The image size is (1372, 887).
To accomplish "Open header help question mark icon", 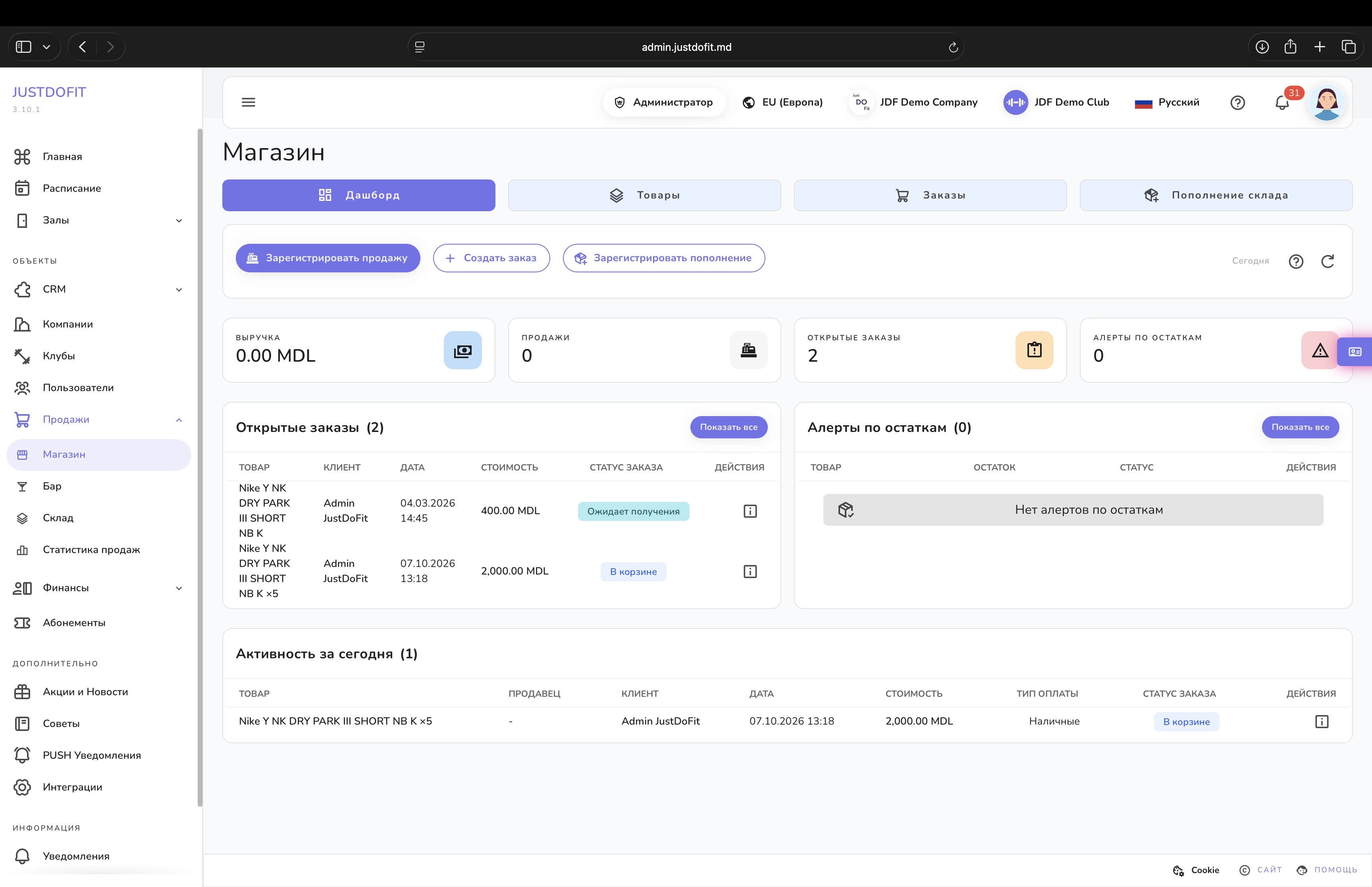I will pyautogui.click(x=1237, y=102).
